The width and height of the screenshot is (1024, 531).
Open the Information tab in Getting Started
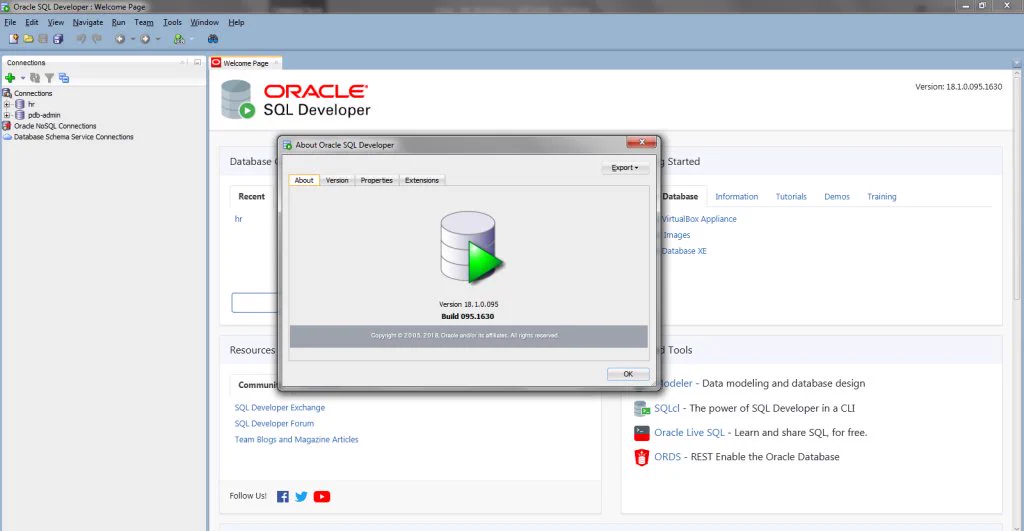pyautogui.click(x=737, y=197)
